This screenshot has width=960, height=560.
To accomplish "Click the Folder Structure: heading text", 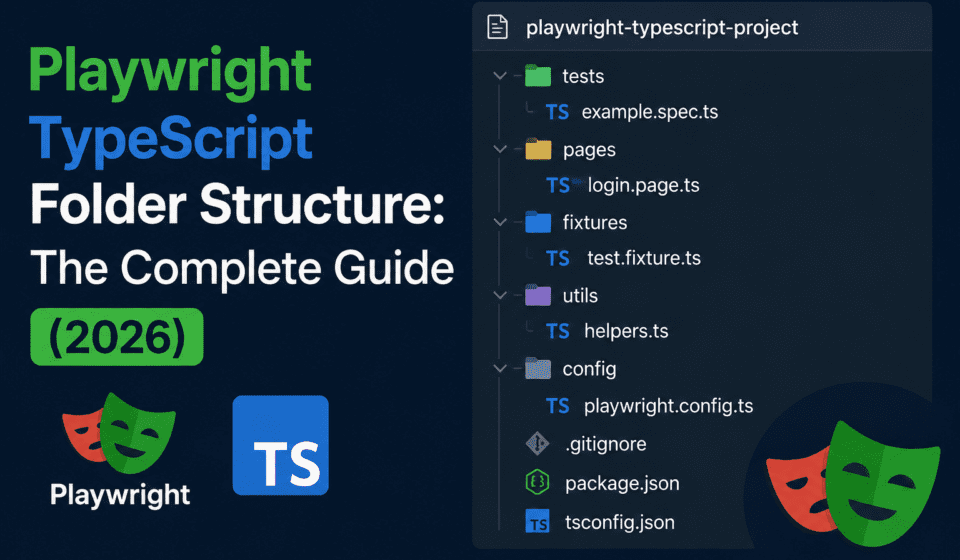I will [238, 204].
